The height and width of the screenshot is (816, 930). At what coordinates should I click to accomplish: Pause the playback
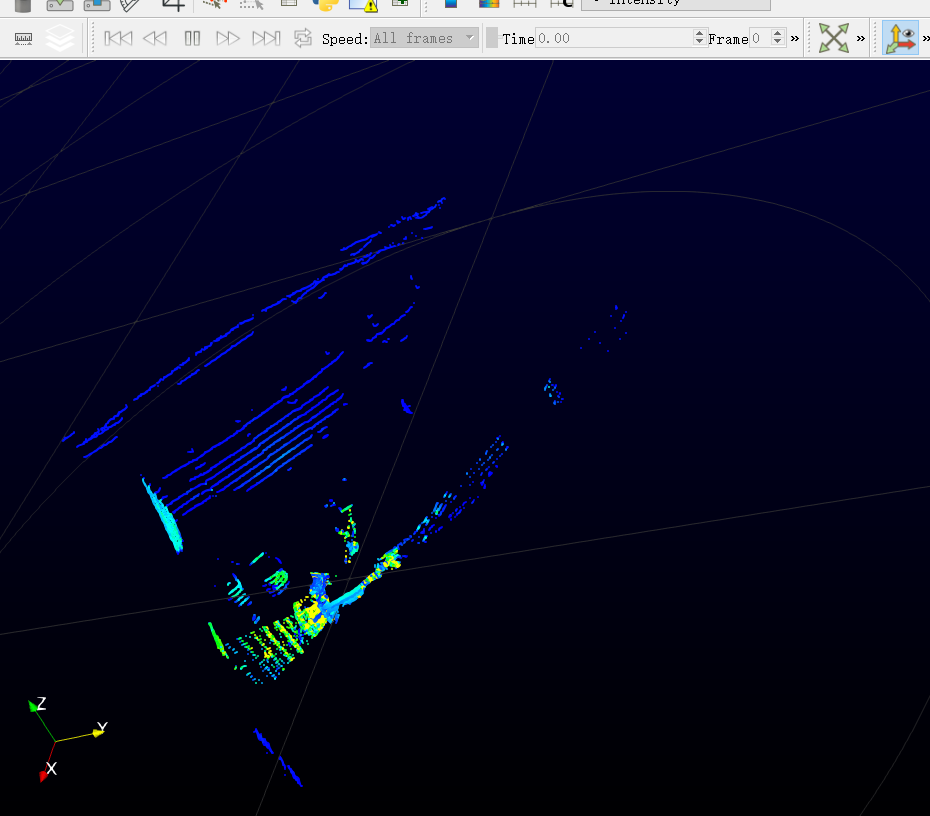click(x=192, y=39)
